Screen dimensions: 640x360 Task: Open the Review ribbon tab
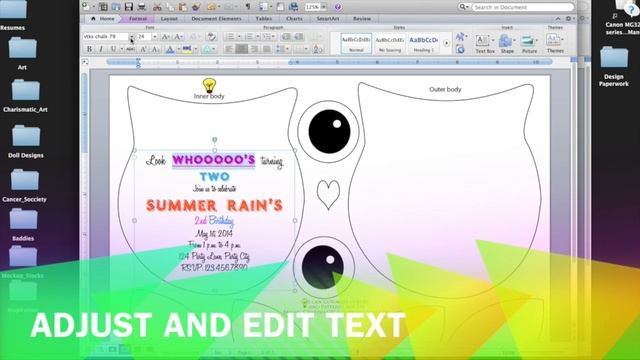coord(362,19)
